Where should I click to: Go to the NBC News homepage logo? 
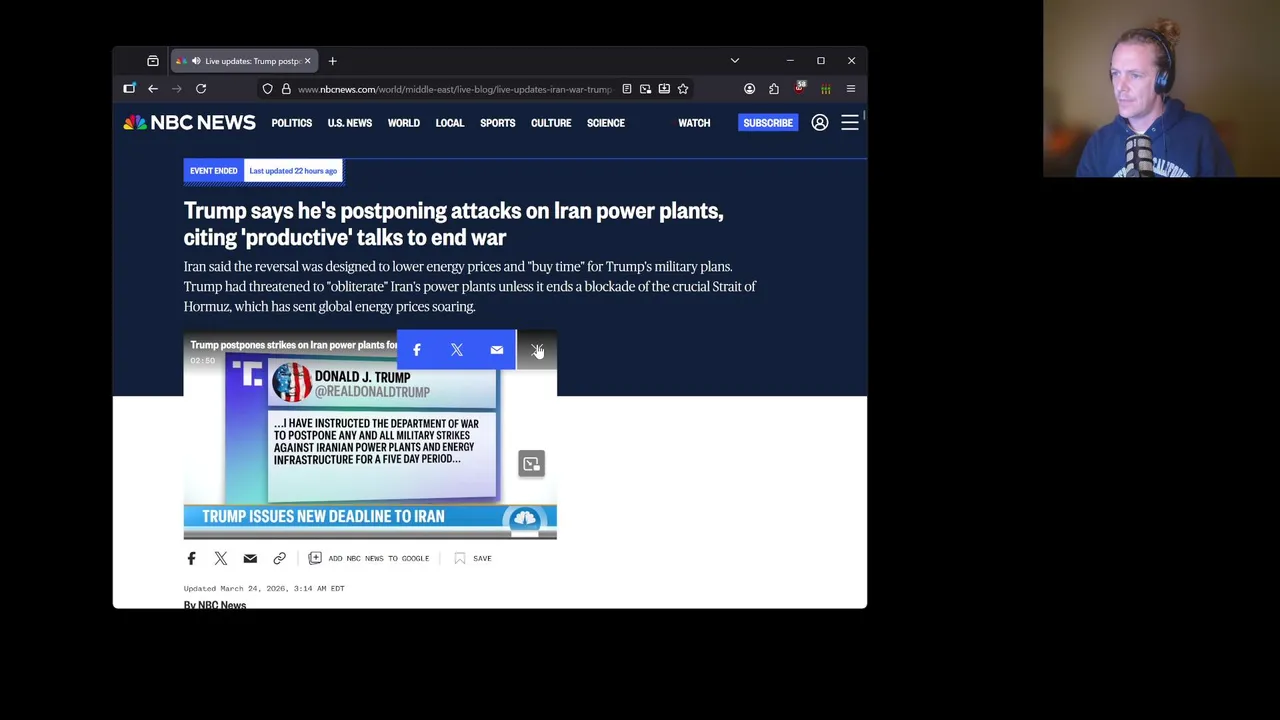(189, 122)
